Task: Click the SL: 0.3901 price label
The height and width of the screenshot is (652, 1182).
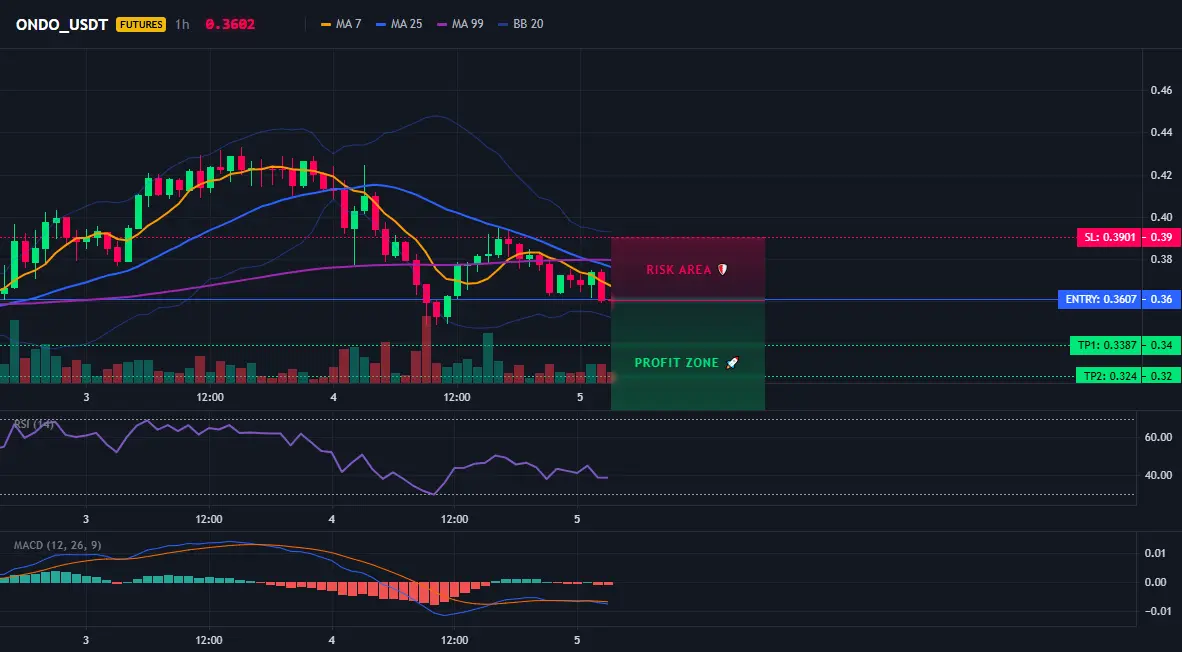Action: [x=1107, y=237]
